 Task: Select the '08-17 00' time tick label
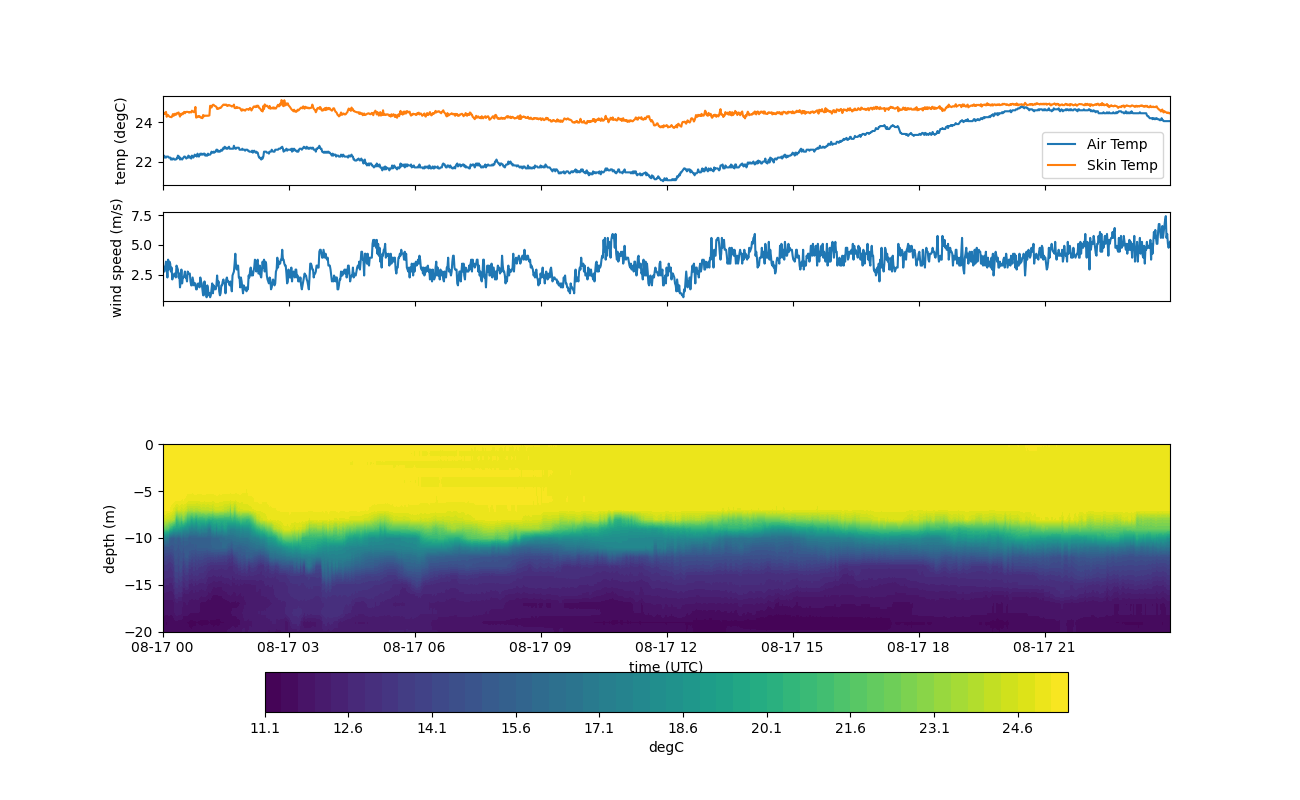(163, 647)
